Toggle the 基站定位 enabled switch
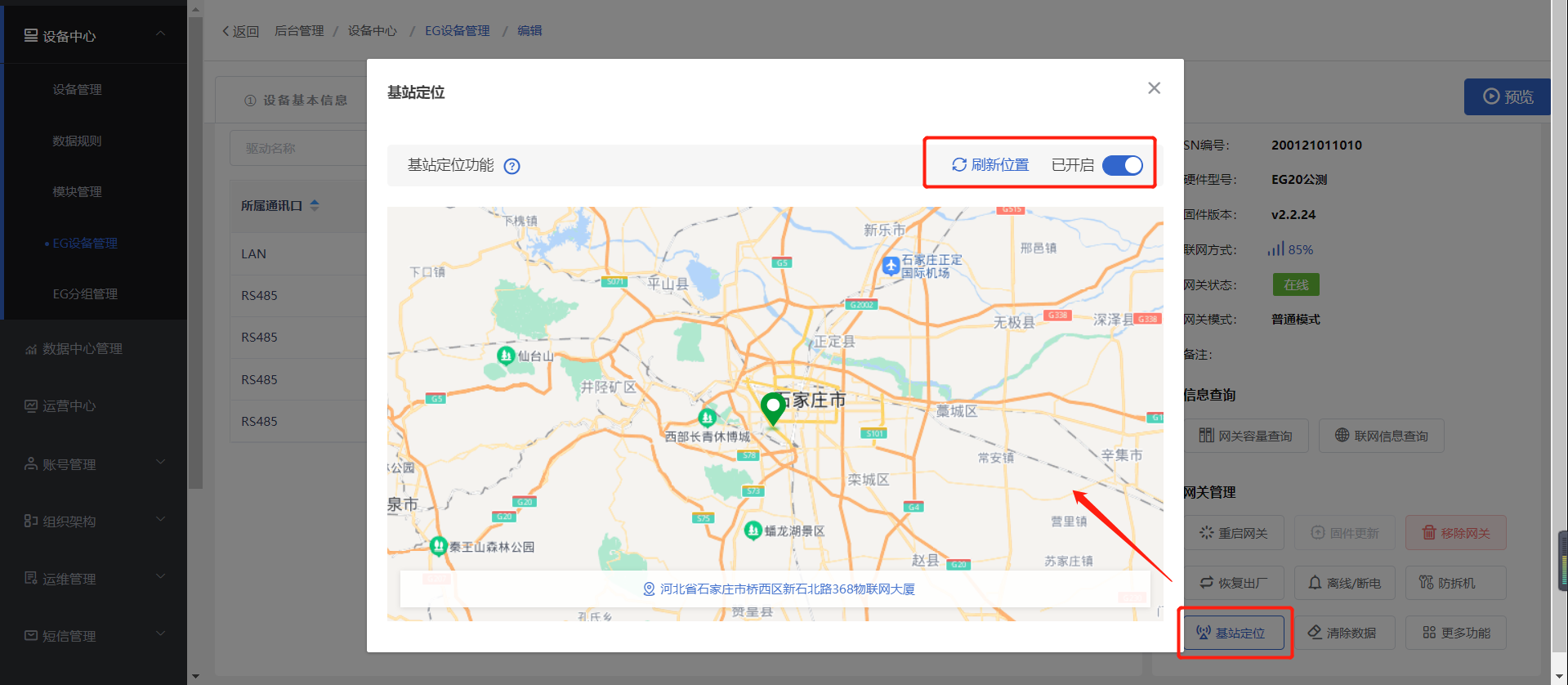 1123,165
